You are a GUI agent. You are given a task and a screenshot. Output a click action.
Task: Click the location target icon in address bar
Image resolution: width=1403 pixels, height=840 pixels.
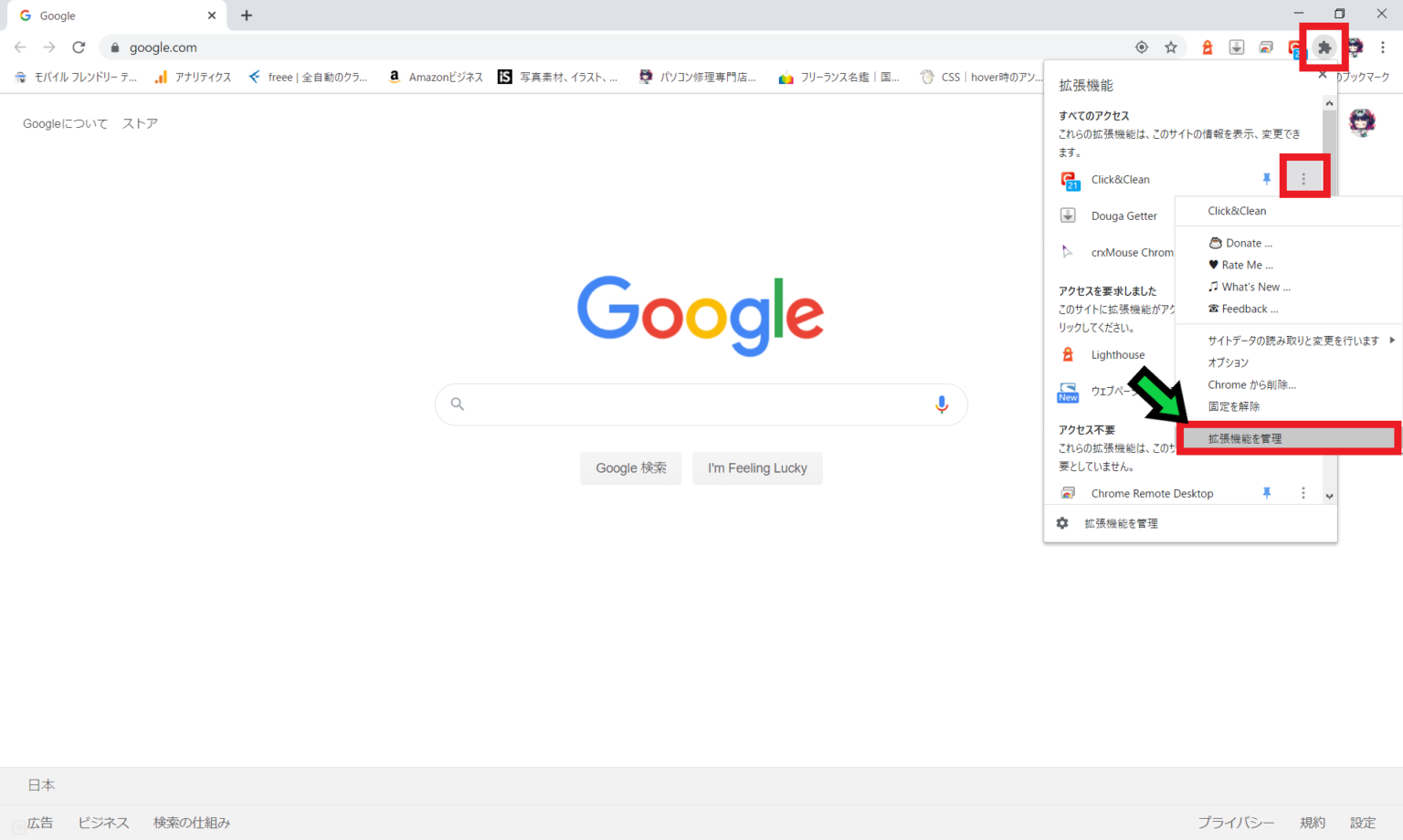(x=1142, y=47)
